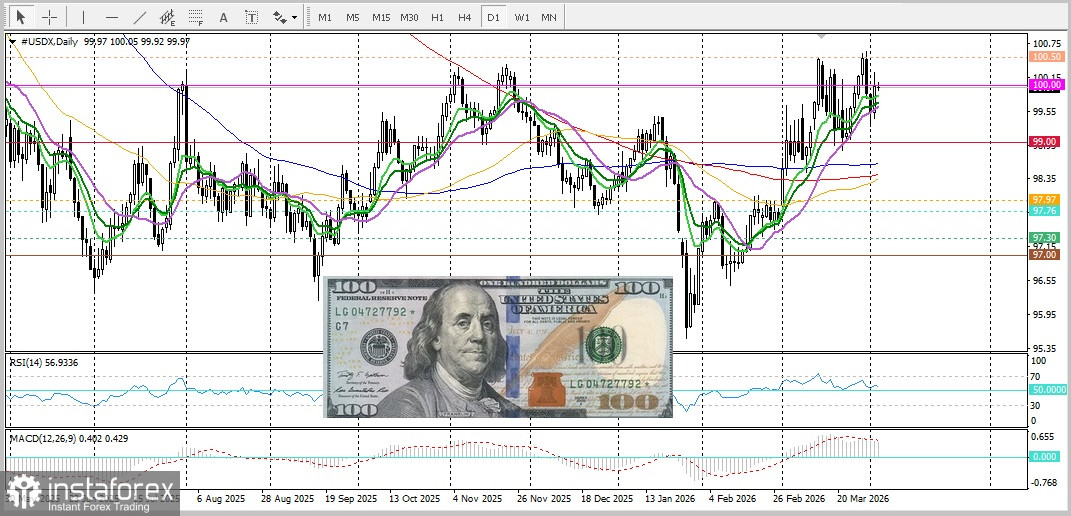Viewport: 1071px width, 516px height.
Task: Click the #USDX,Daily chart title
Action: (50, 41)
